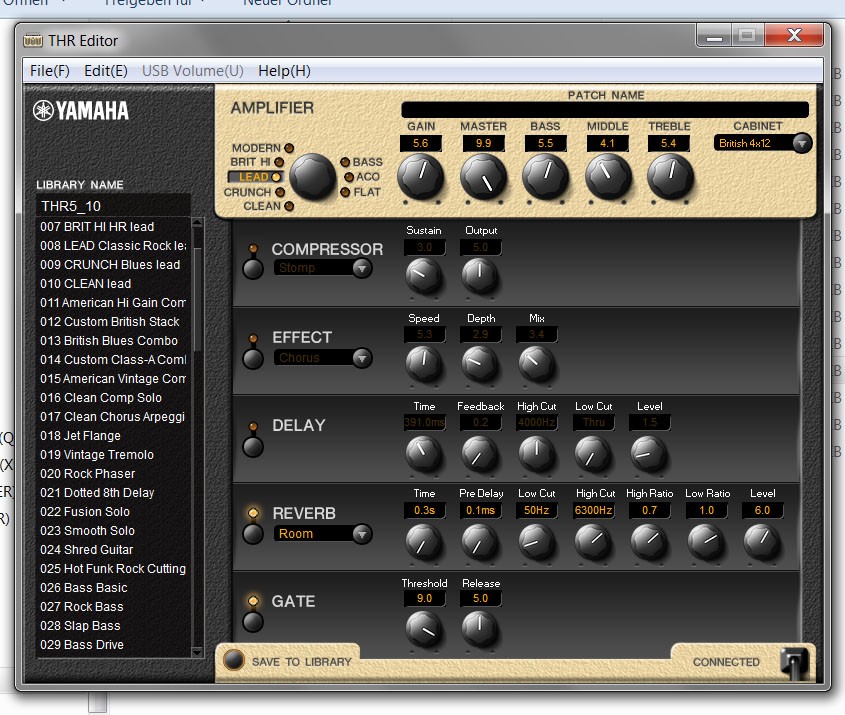Click the Yamaha logo
This screenshot has height=715, width=845.
click(81, 110)
